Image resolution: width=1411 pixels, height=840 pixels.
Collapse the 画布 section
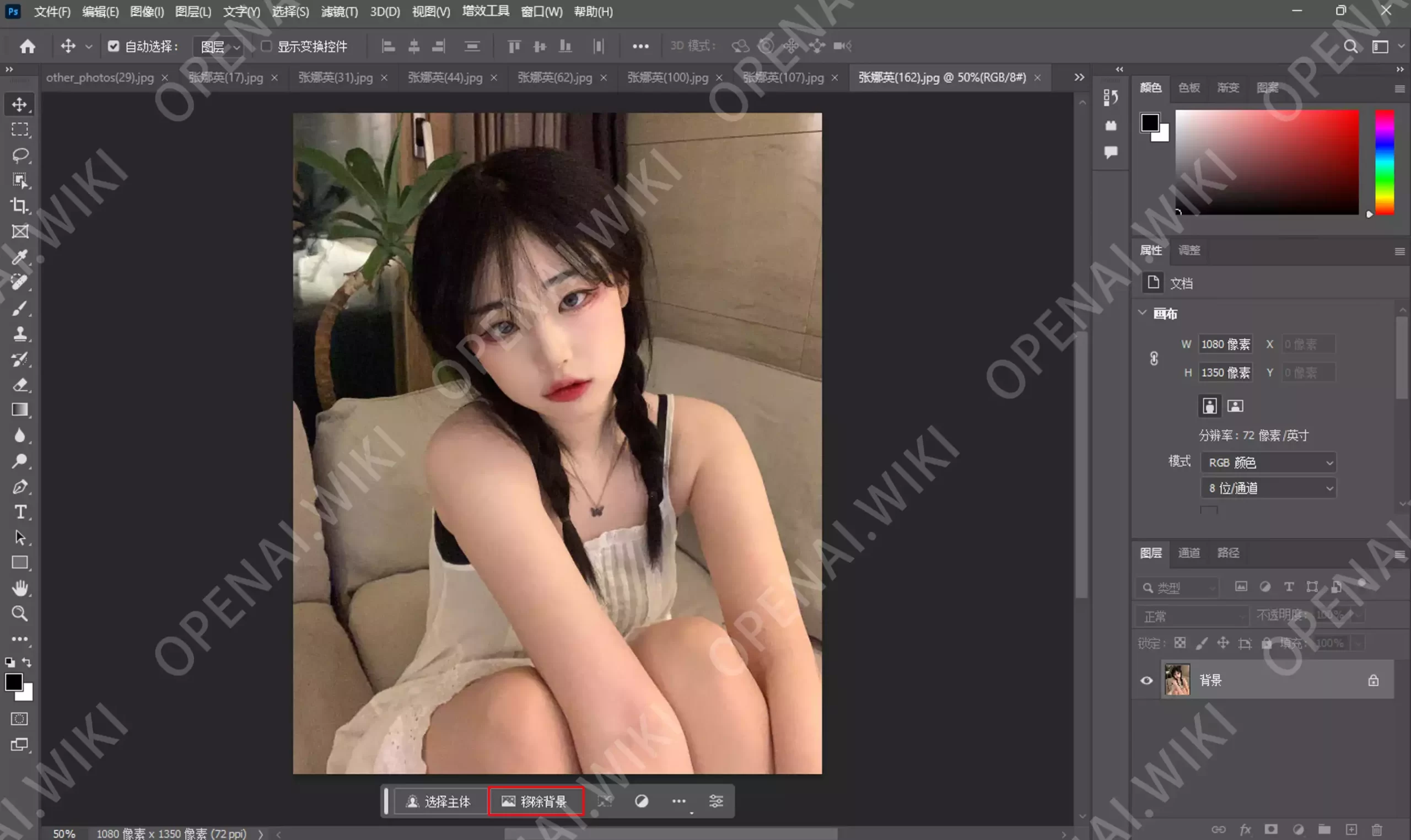coord(1142,313)
